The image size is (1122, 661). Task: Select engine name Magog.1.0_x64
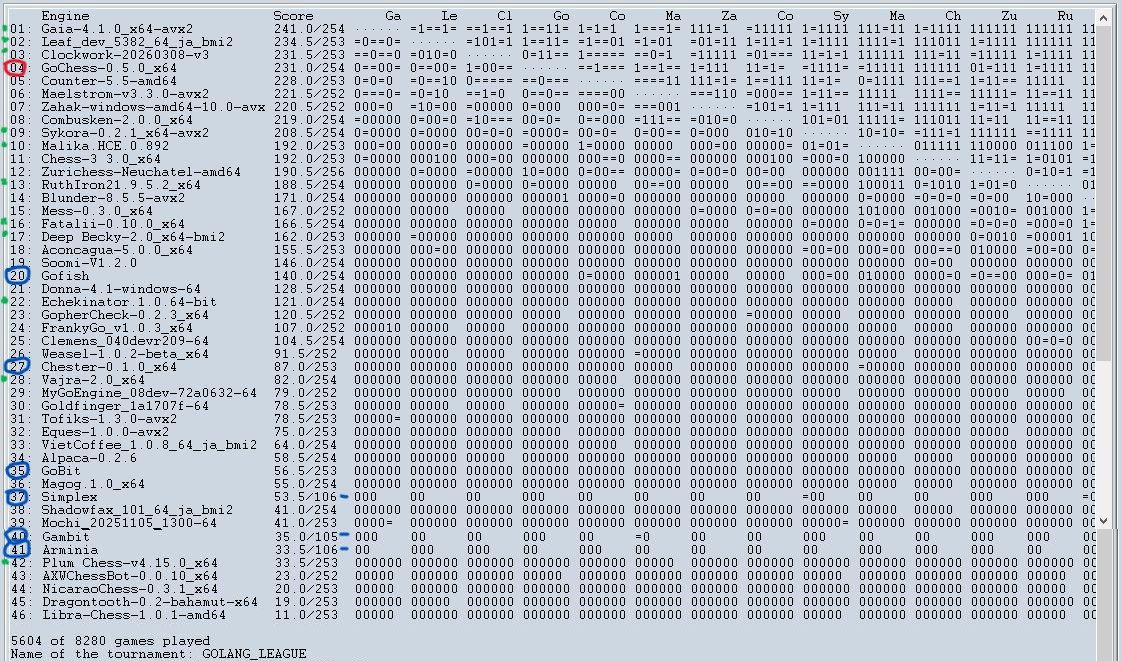[93, 484]
